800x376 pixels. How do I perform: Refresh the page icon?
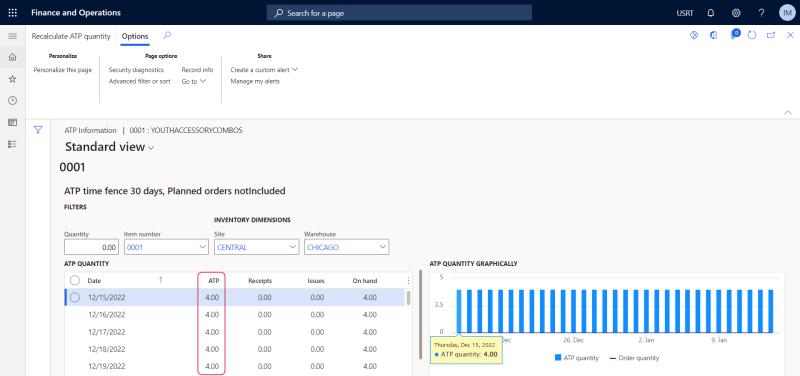[x=752, y=35]
